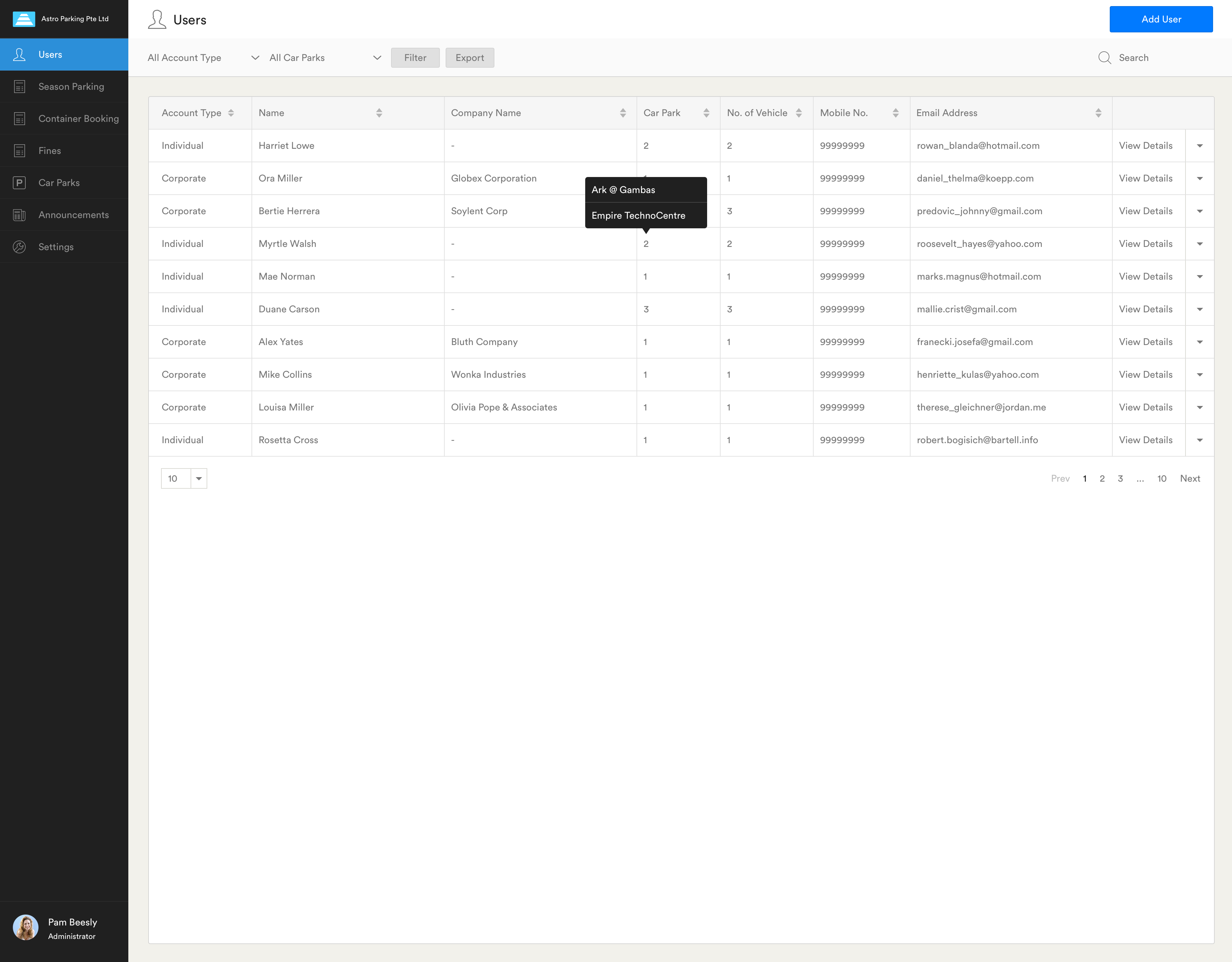This screenshot has width=1232, height=962.
Task: Go to page 2 in pagination
Action: click(x=1102, y=478)
